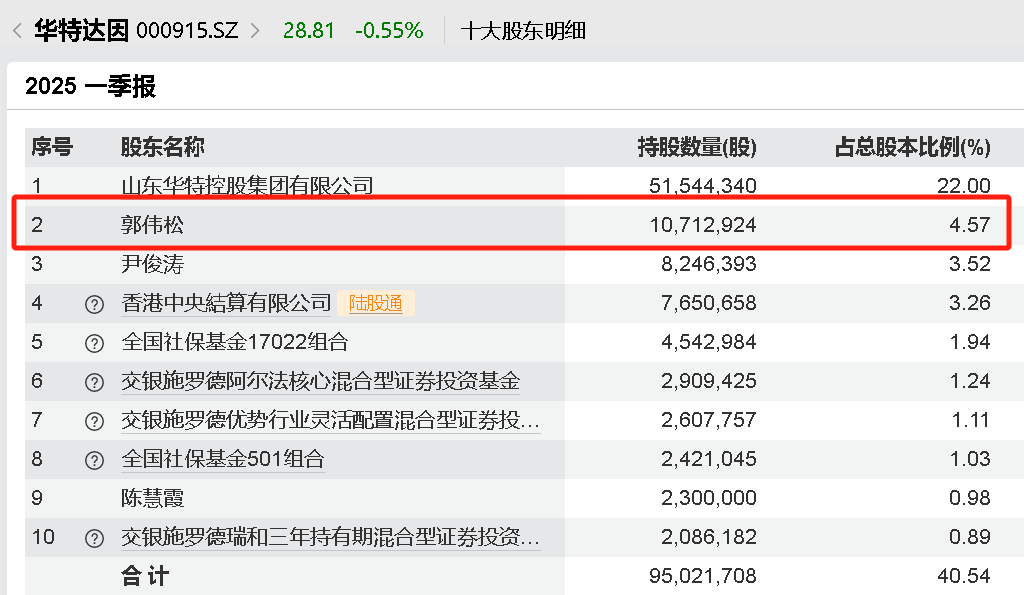The width and height of the screenshot is (1024, 595).
Task: Click the 占总股本比例(%) column header
Action: pyautogui.click(x=912, y=147)
